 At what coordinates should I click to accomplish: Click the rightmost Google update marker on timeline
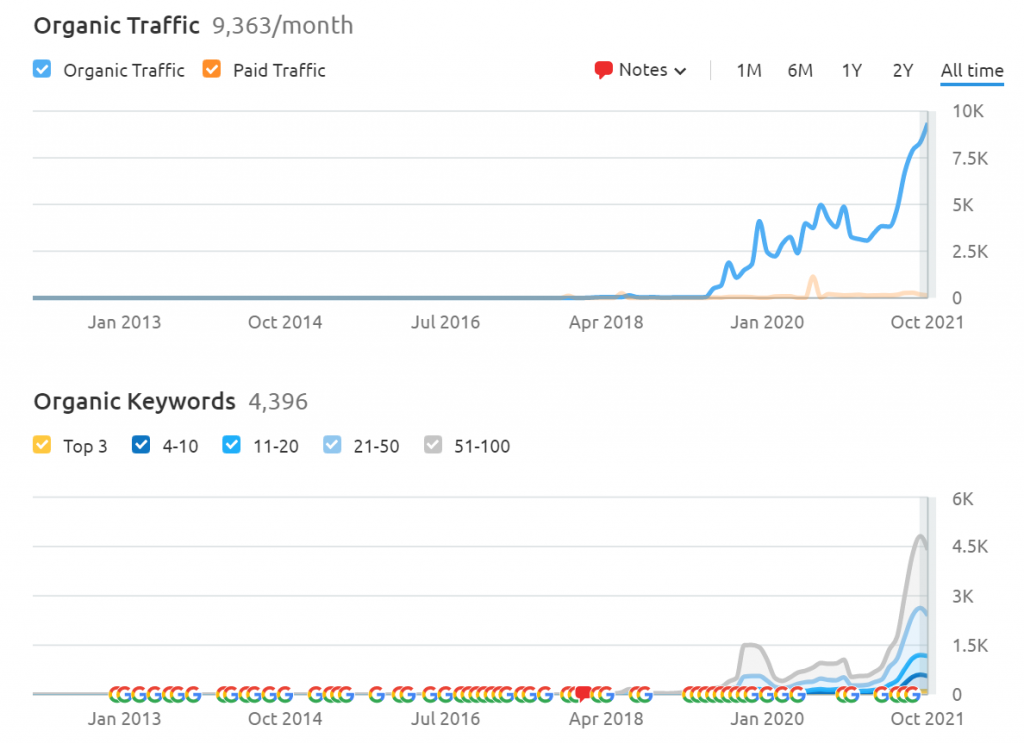911,694
